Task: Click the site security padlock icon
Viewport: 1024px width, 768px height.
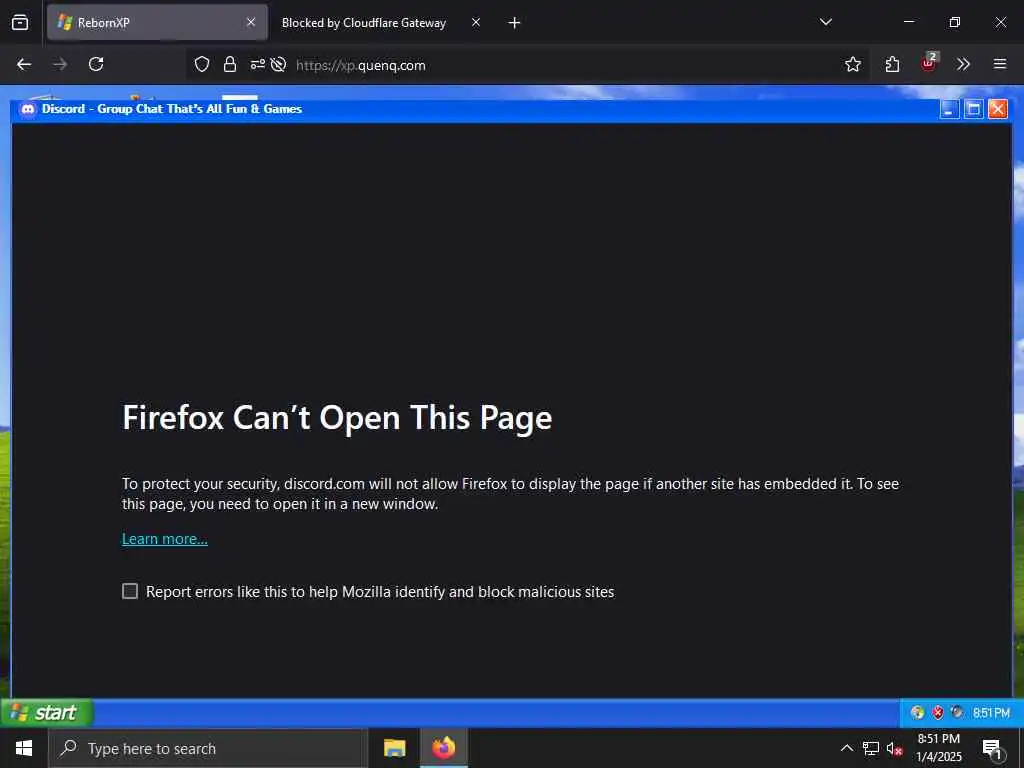Action: pyautogui.click(x=229, y=64)
